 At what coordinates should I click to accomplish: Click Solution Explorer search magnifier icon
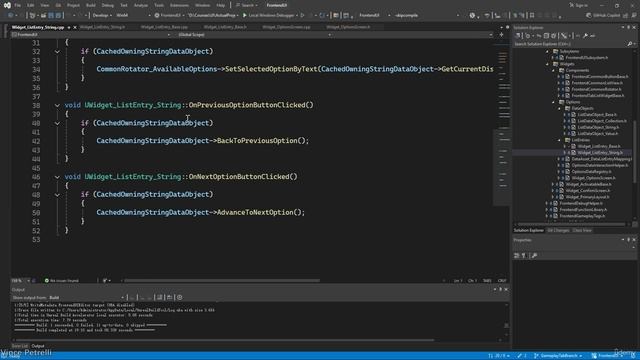point(629,44)
